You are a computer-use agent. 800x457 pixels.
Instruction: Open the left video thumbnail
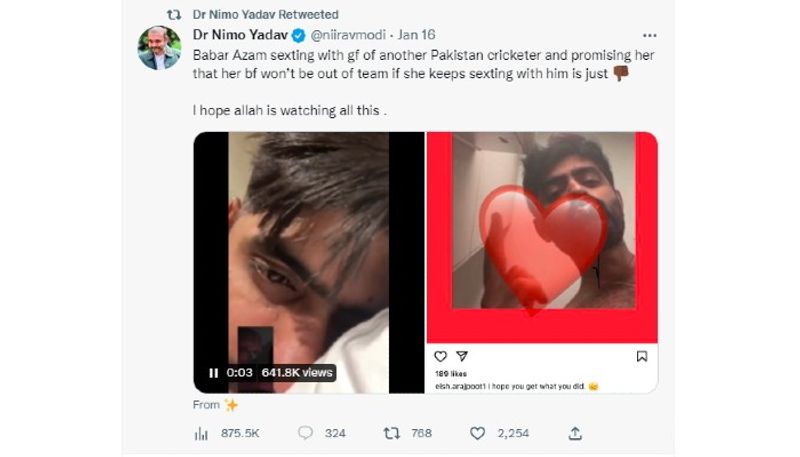click(x=309, y=262)
